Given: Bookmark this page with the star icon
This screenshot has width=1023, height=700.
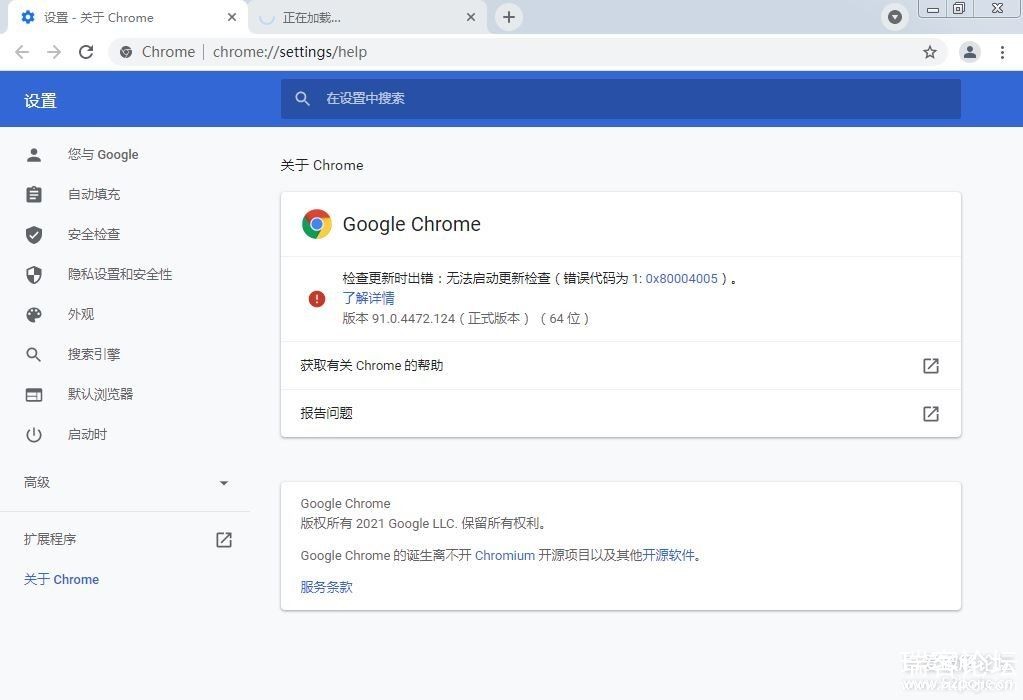Looking at the screenshot, I should [930, 52].
